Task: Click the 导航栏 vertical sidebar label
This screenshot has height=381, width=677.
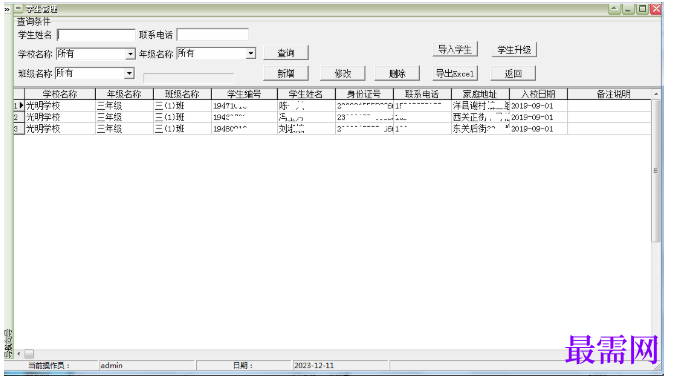Action: point(8,344)
